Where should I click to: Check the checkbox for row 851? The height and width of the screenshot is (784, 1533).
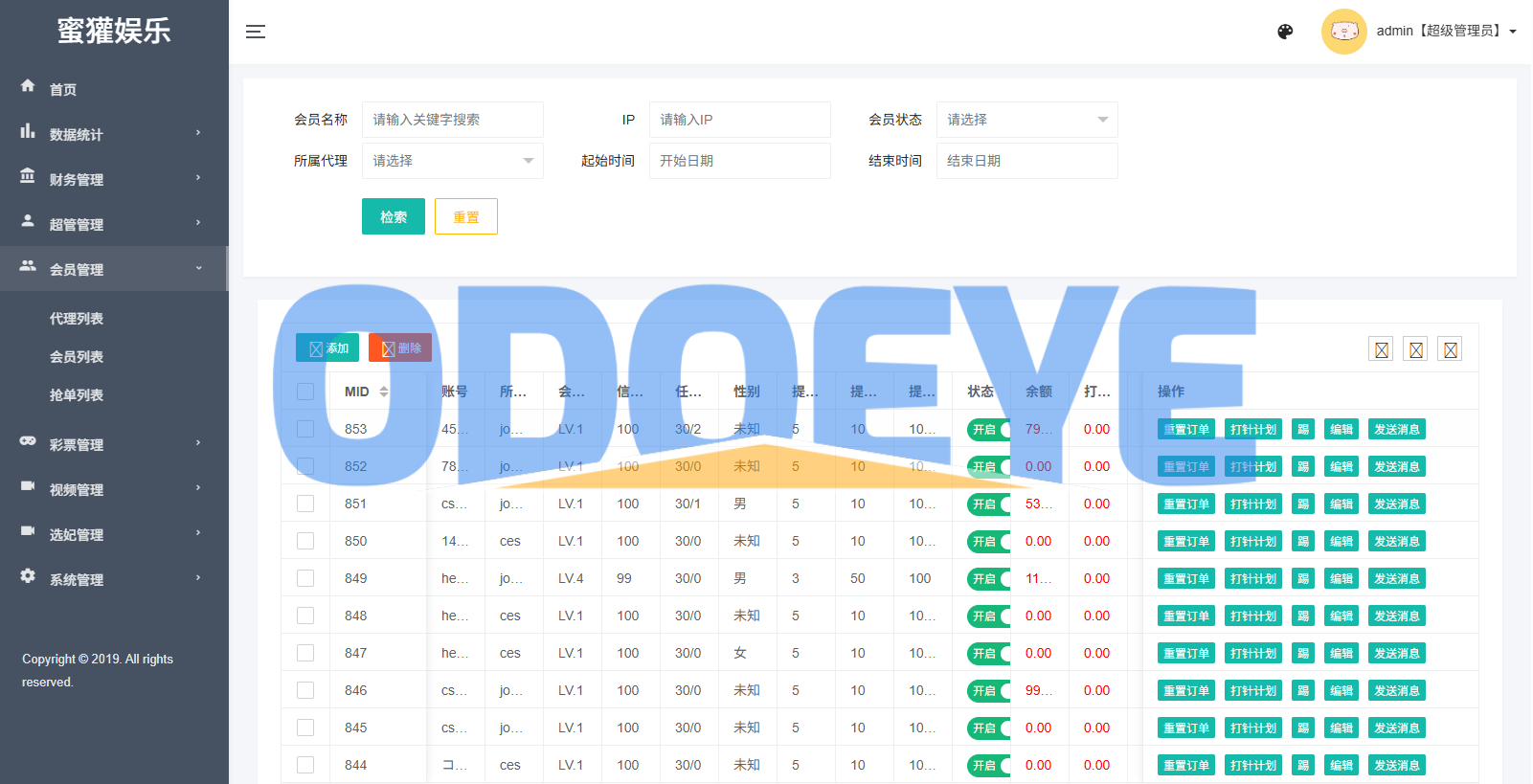click(x=305, y=504)
